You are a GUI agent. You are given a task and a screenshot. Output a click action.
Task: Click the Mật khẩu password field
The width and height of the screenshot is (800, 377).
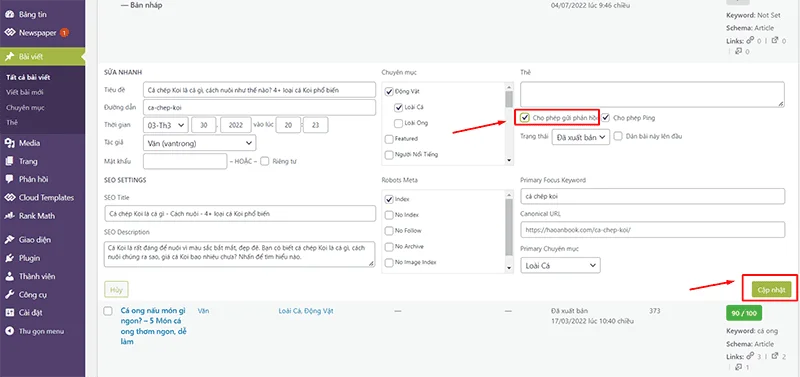click(x=185, y=161)
